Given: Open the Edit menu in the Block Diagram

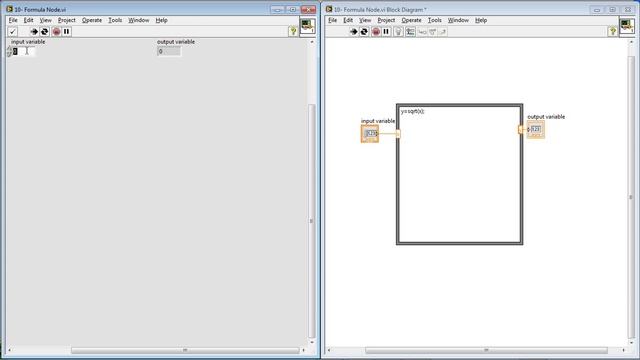Looking at the screenshot, I should (348, 20).
